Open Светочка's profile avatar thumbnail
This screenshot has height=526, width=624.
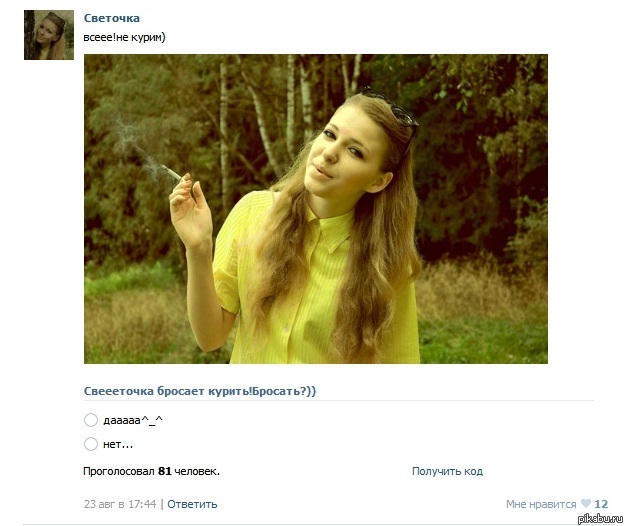coord(49,35)
